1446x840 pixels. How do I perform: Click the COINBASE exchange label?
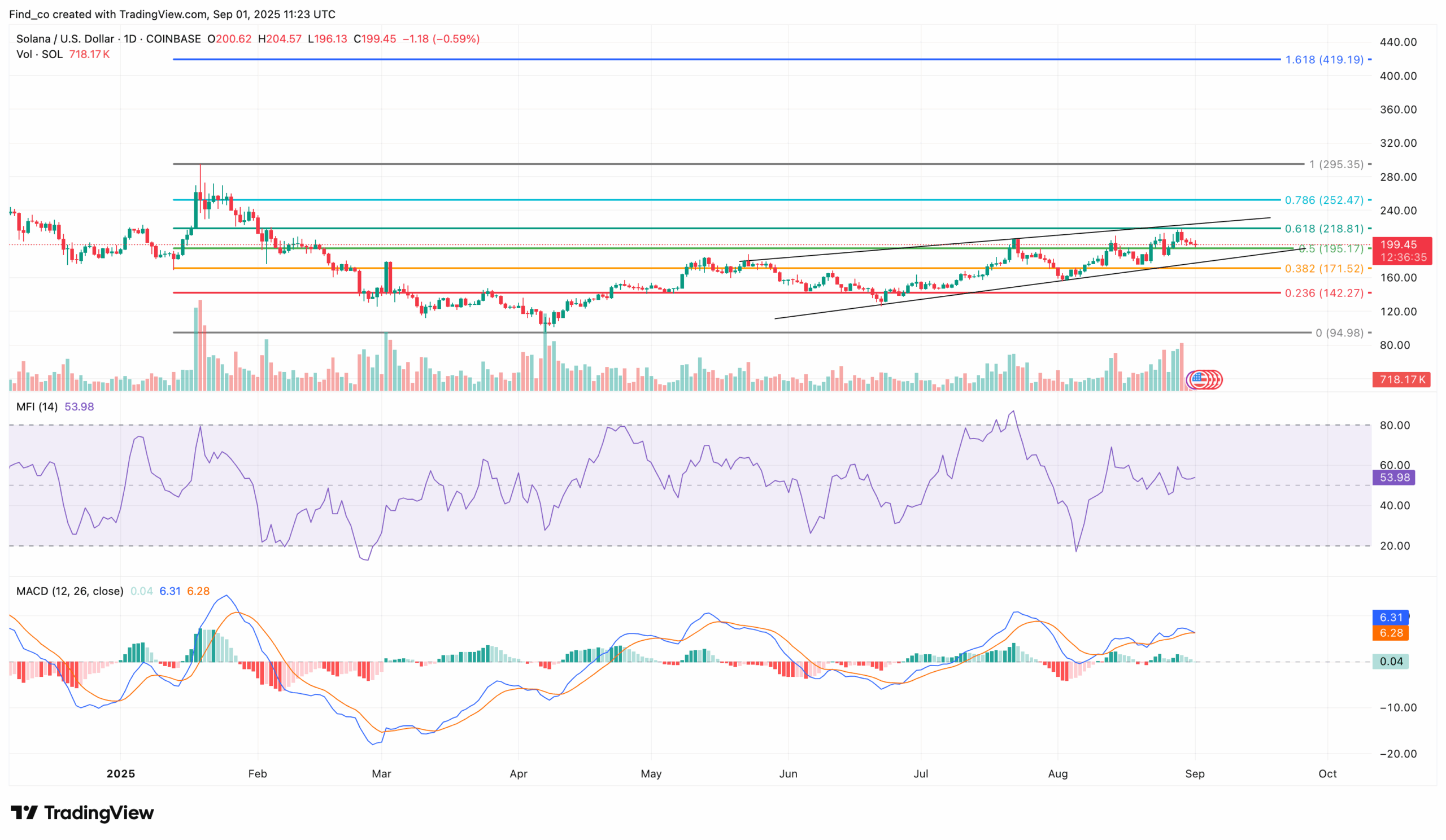coord(176,38)
